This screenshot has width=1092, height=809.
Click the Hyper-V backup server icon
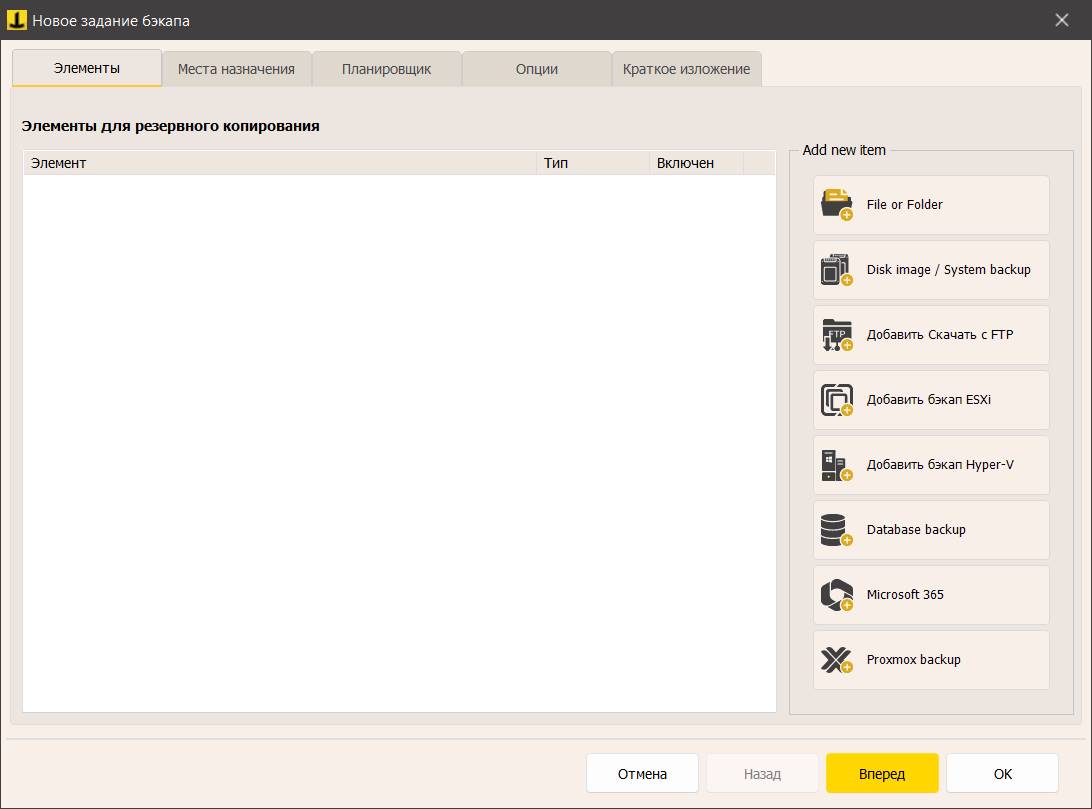point(836,465)
